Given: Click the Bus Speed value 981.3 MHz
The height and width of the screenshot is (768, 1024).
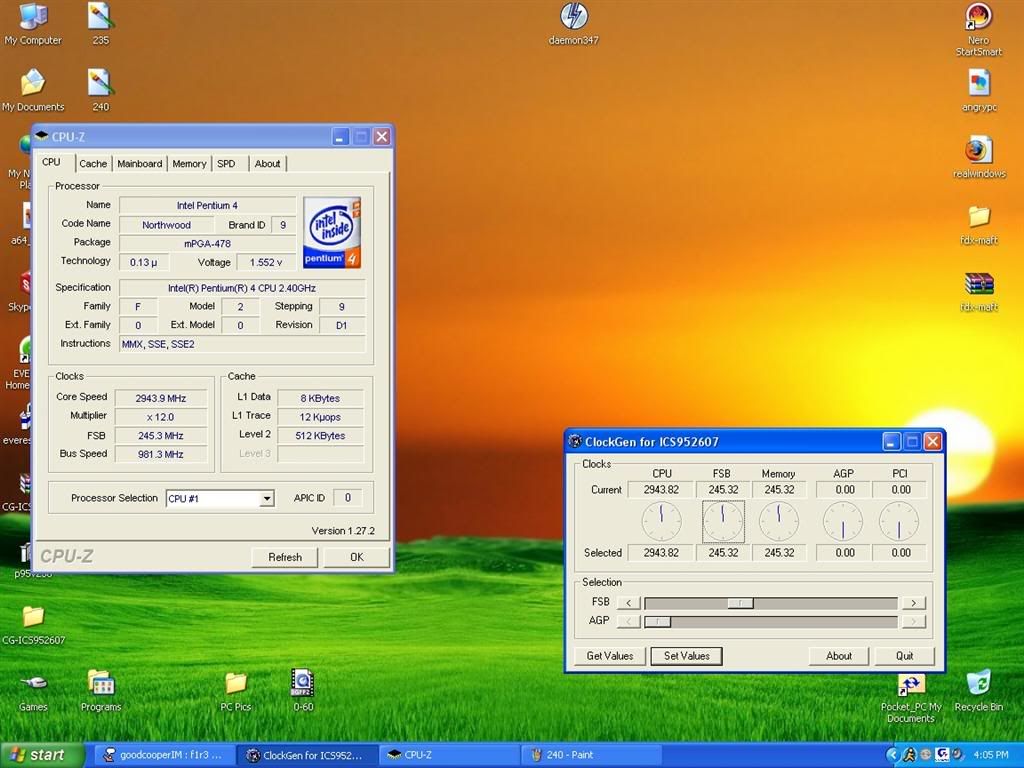Looking at the screenshot, I should coord(161,455).
